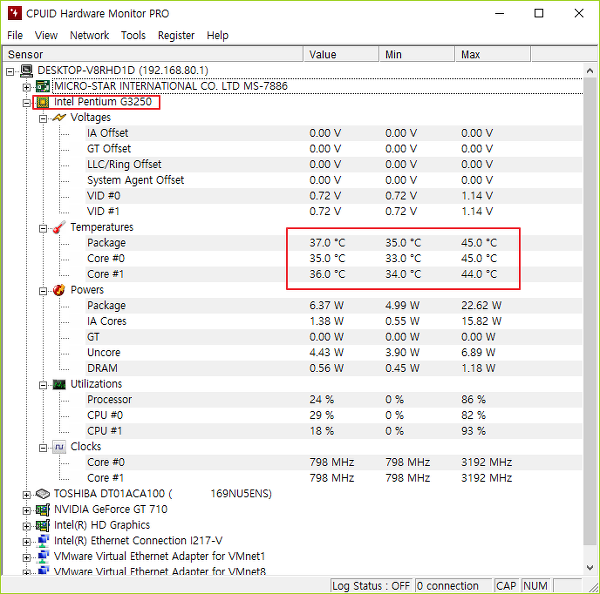Collapse the Powers section

[x=43, y=291]
